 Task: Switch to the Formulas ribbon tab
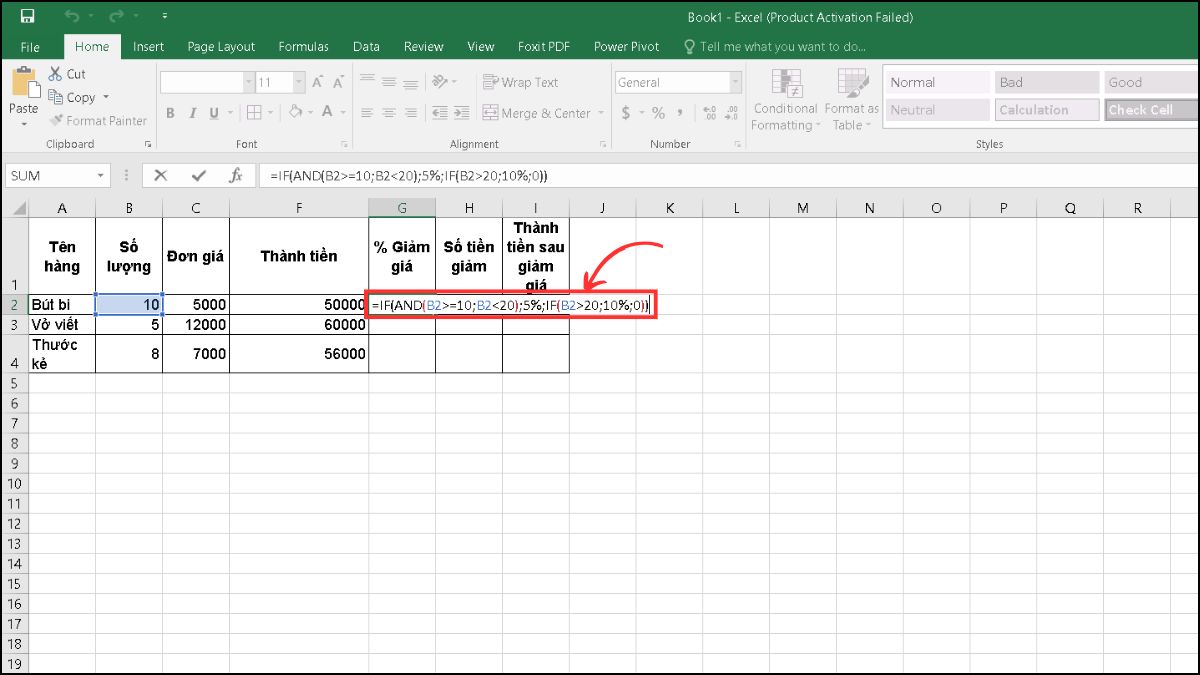pyautogui.click(x=303, y=46)
